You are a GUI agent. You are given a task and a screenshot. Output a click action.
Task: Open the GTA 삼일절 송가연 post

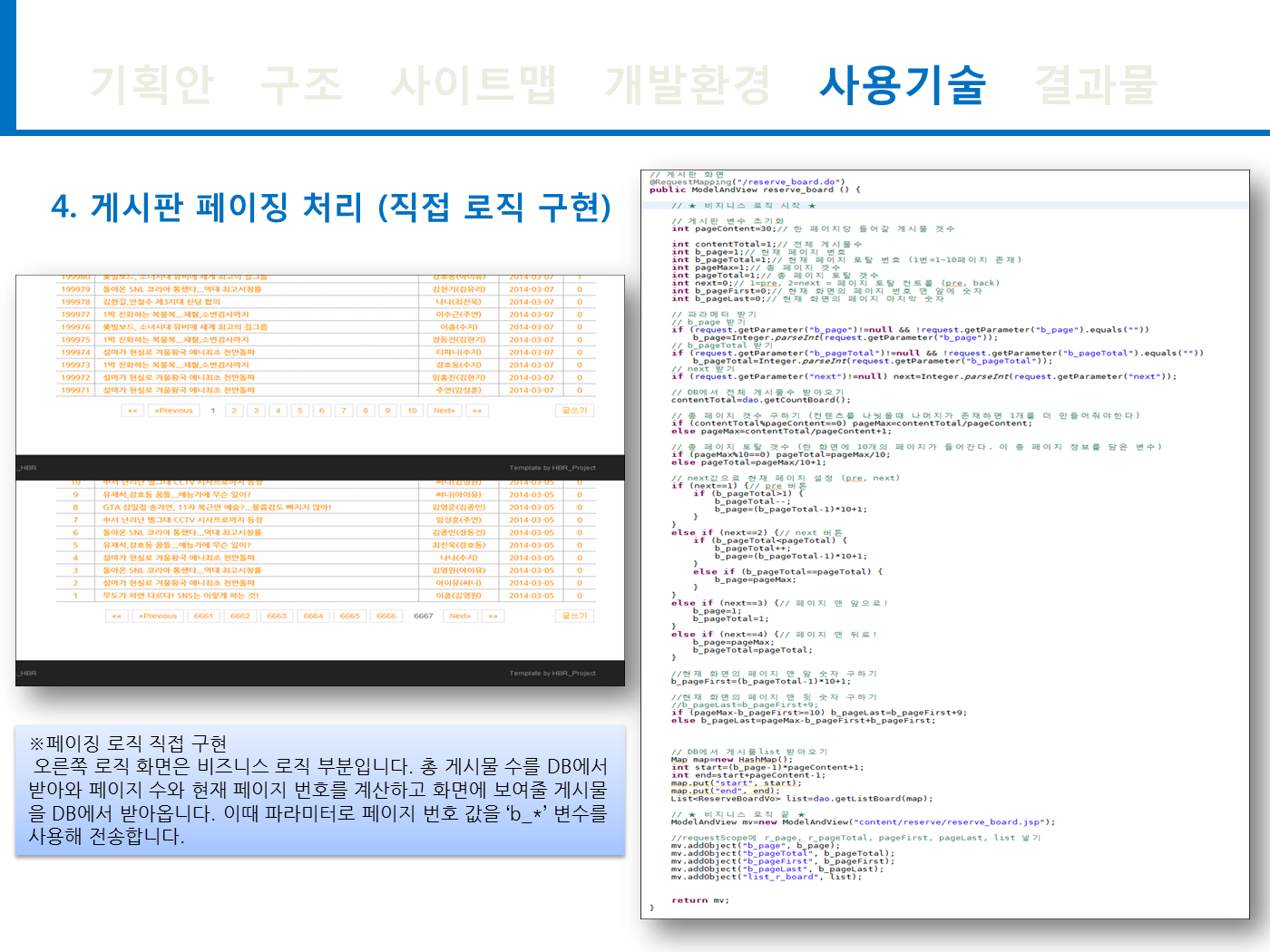(217, 508)
